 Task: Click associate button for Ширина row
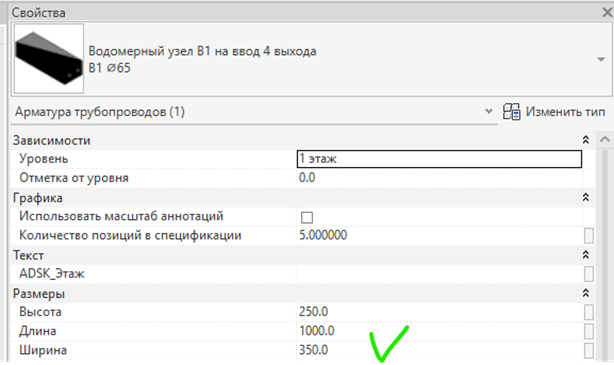point(589,350)
